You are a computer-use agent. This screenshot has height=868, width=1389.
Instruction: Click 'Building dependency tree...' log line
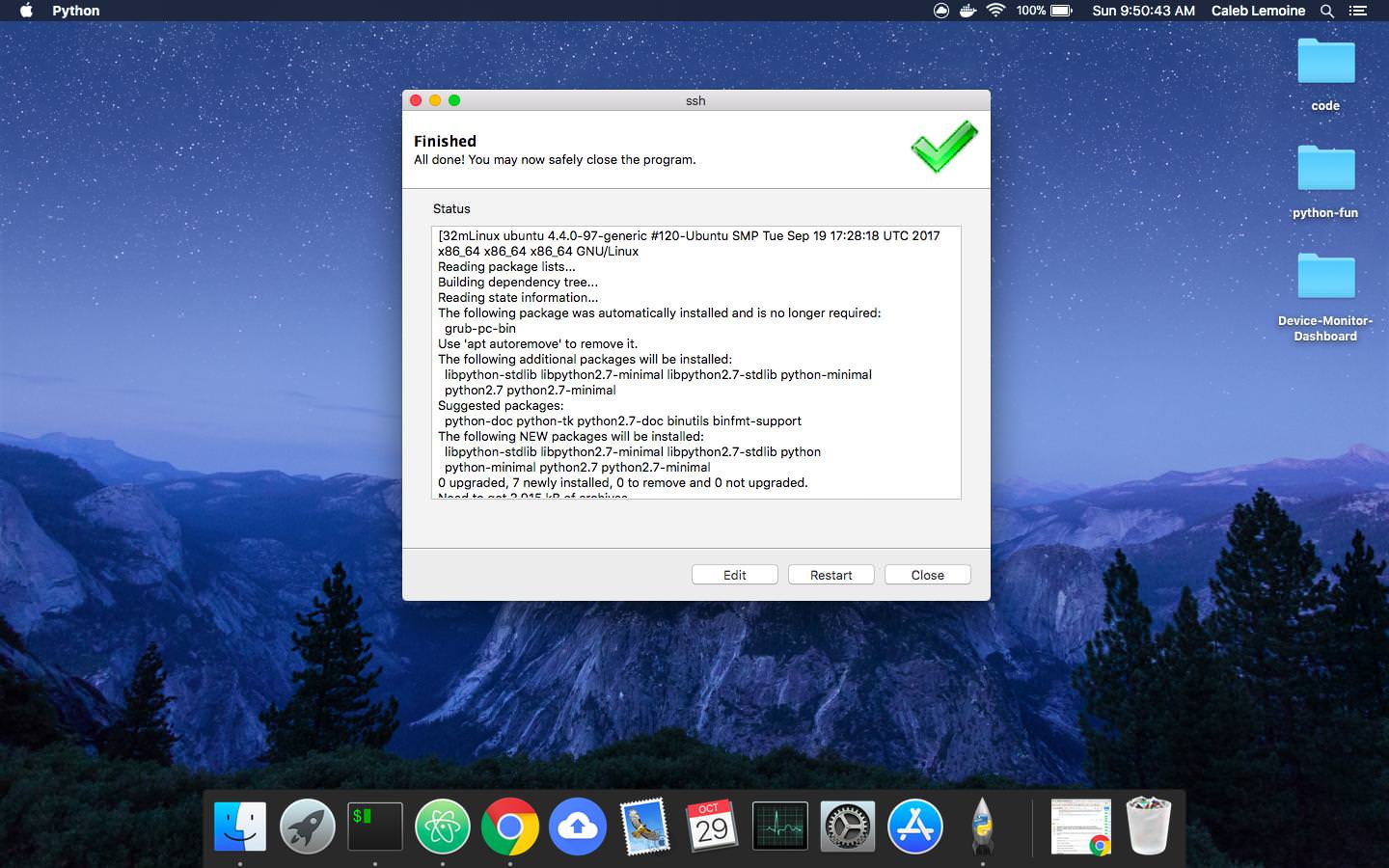[518, 282]
